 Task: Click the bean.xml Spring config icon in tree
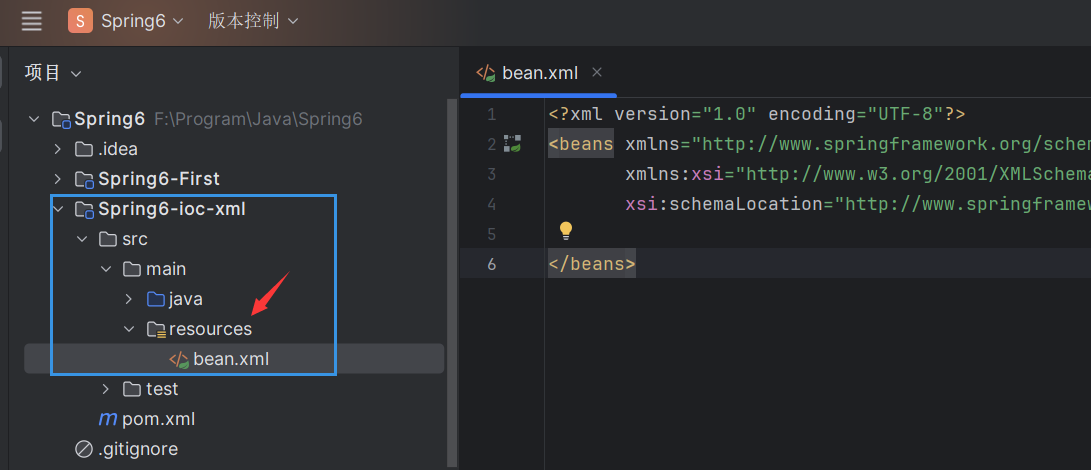tap(179, 360)
